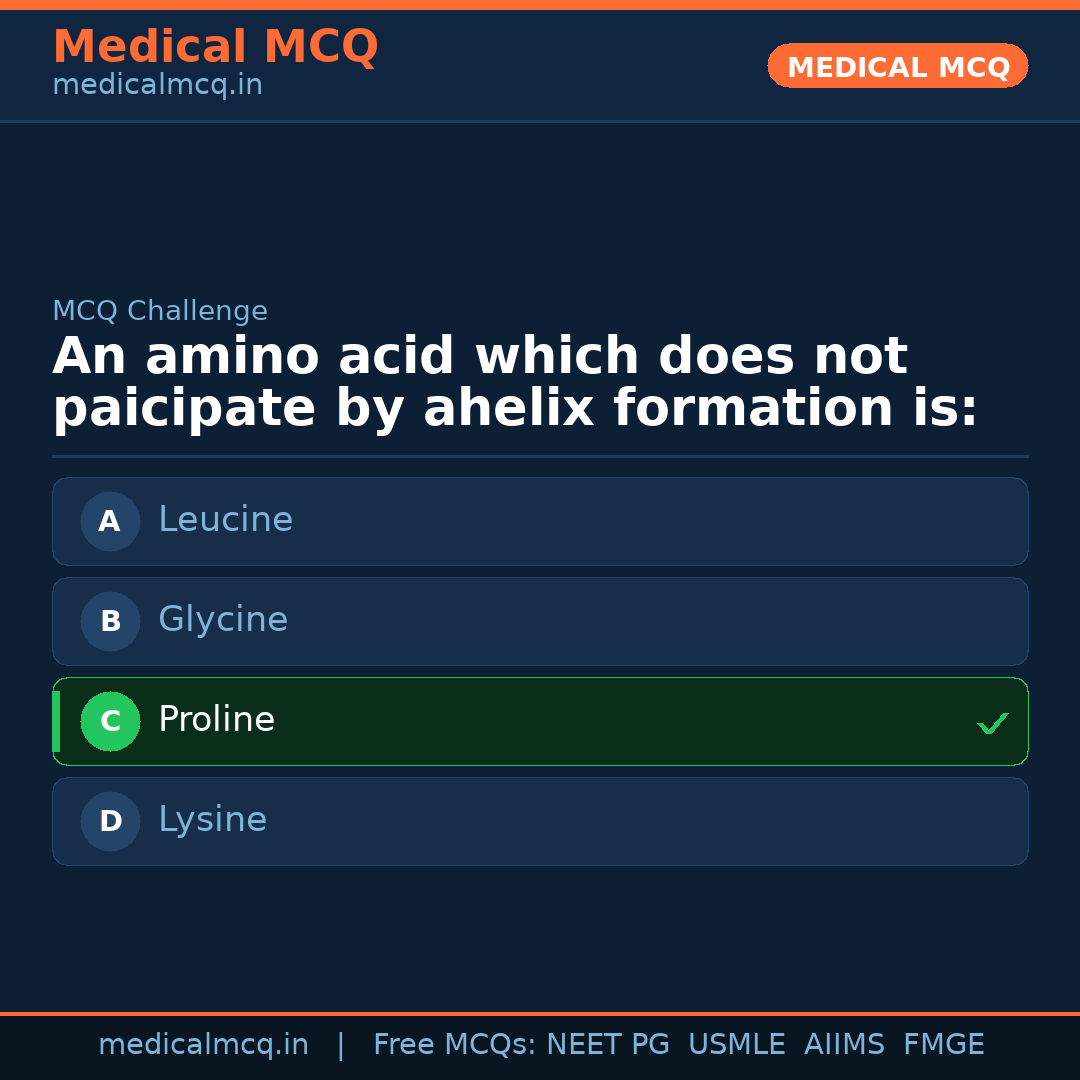Select the Leucine answer option
This screenshot has height=1080, width=1080.
(x=540, y=521)
